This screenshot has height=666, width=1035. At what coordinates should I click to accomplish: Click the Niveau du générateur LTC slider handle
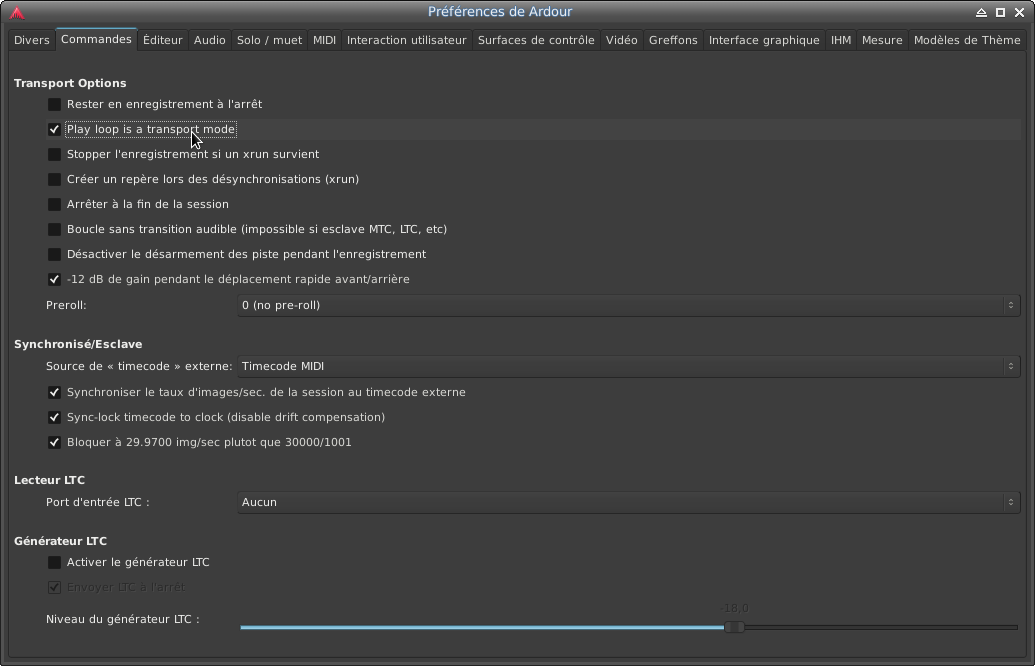[x=734, y=627]
